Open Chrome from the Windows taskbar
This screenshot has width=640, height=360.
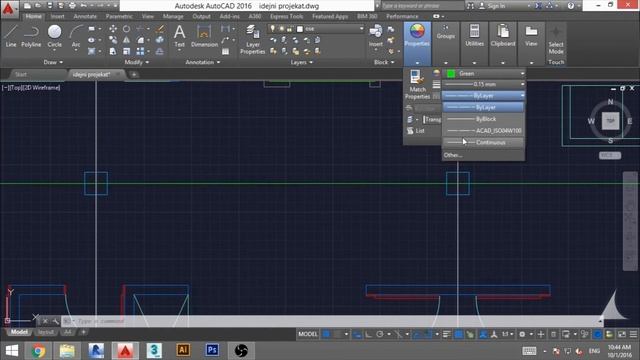coord(38,351)
